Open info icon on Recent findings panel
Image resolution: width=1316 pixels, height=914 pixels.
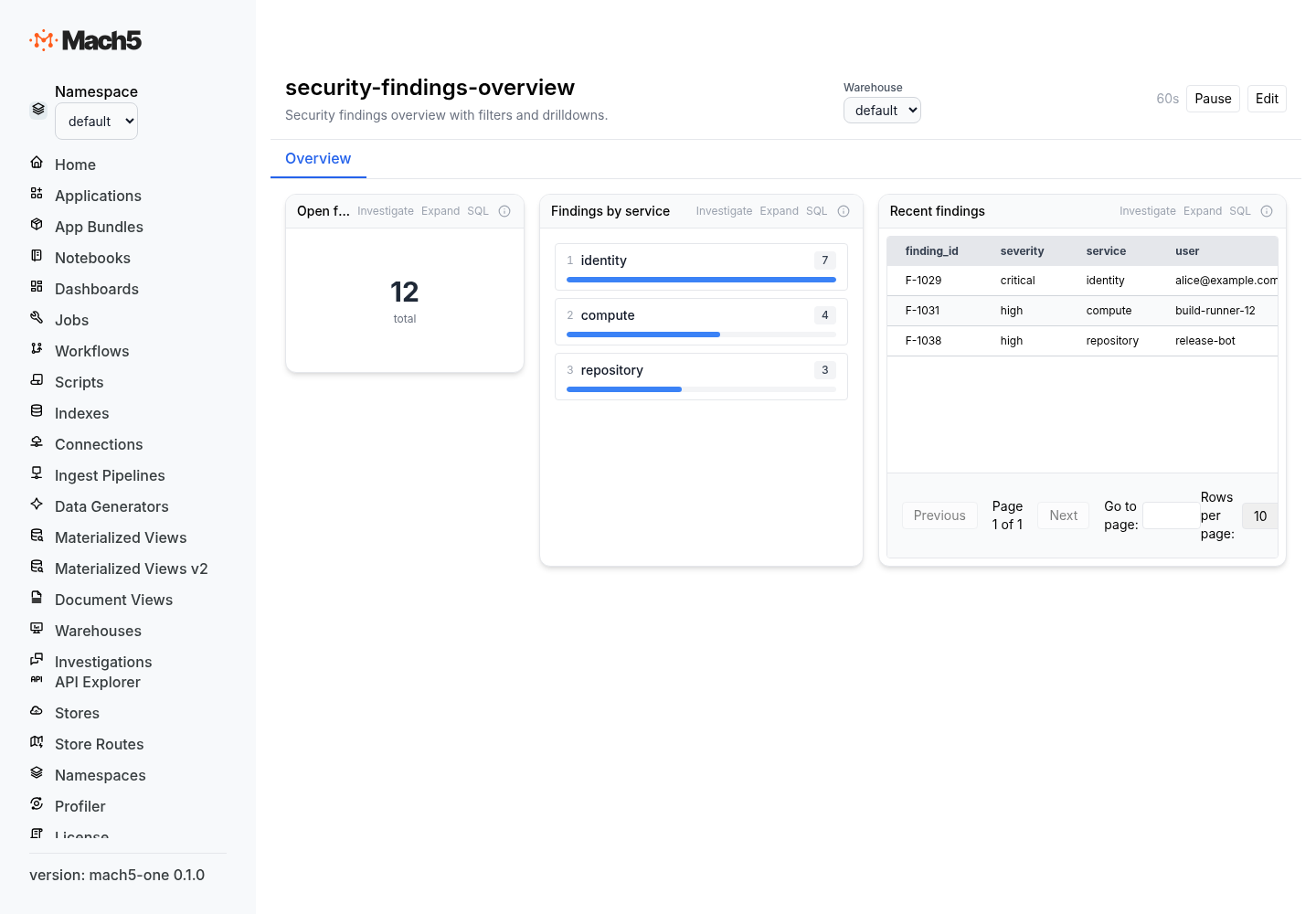click(1267, 211)
